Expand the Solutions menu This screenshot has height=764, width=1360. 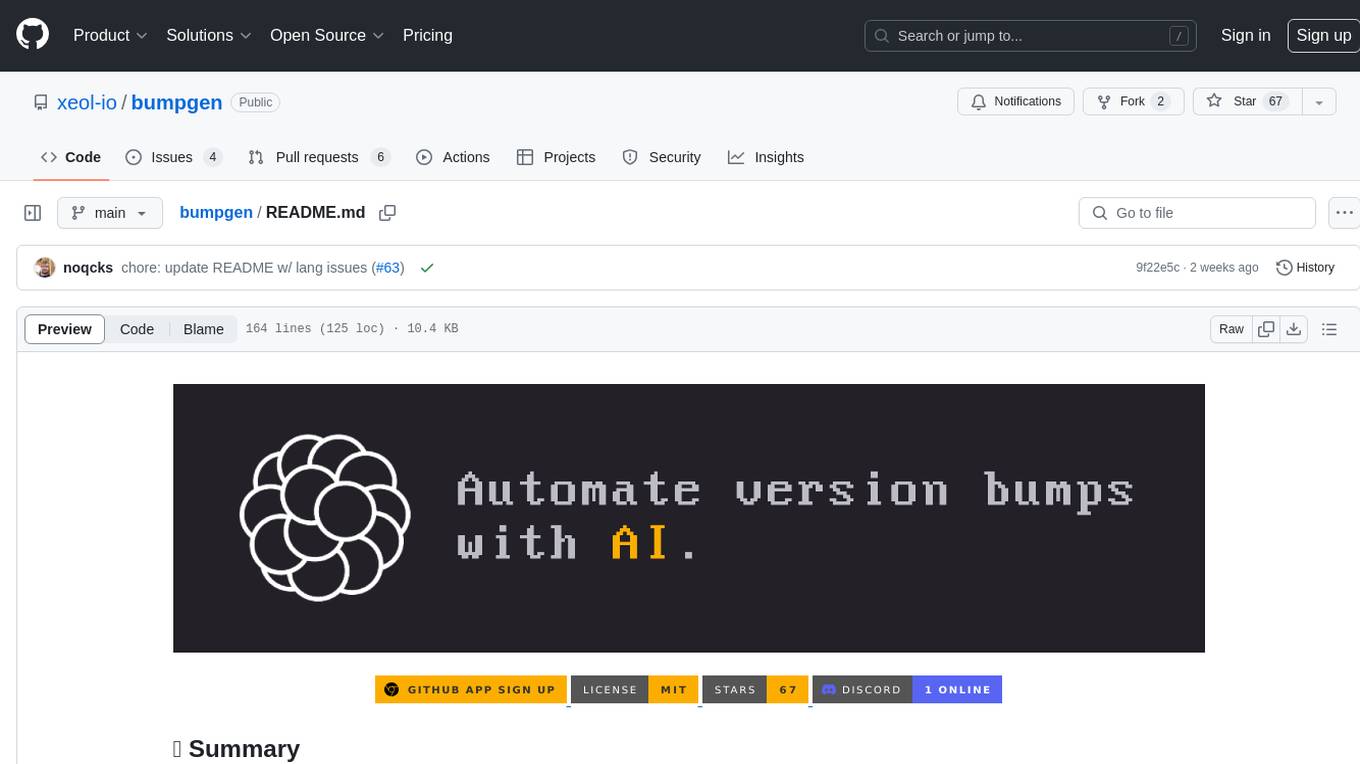click(x=209, y=35)
